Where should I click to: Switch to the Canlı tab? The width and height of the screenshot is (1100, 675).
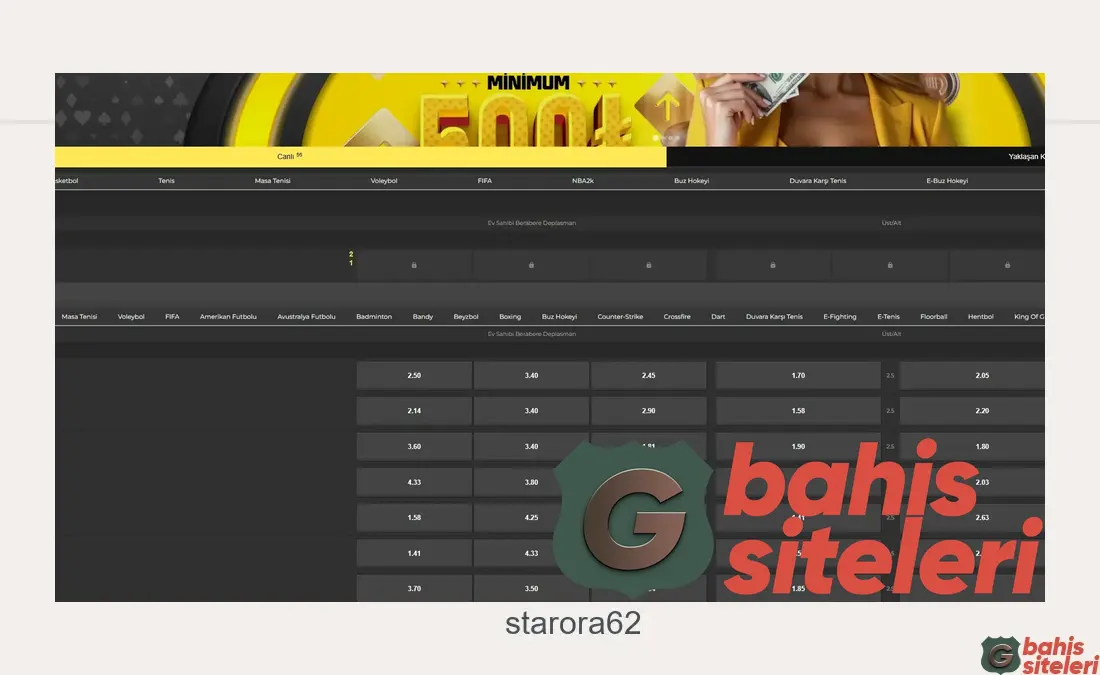point(283,156)
